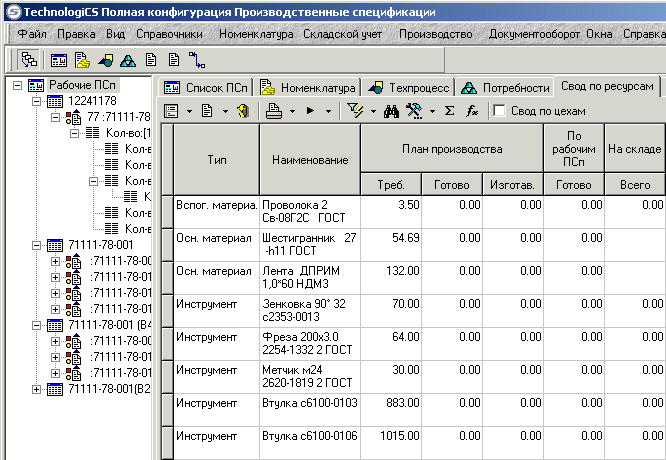Click the fx formula icon
The width and height of the screenshot is (666, 460).
(472, 110)
